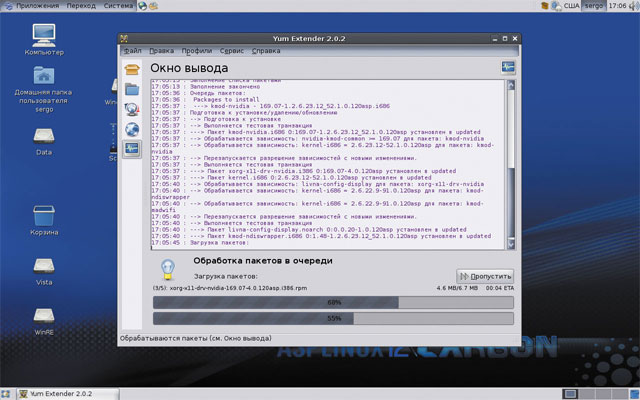The image size is (640, 400).
Task: Click show desktop button in bottom panel
Action: tap(5, 394)
